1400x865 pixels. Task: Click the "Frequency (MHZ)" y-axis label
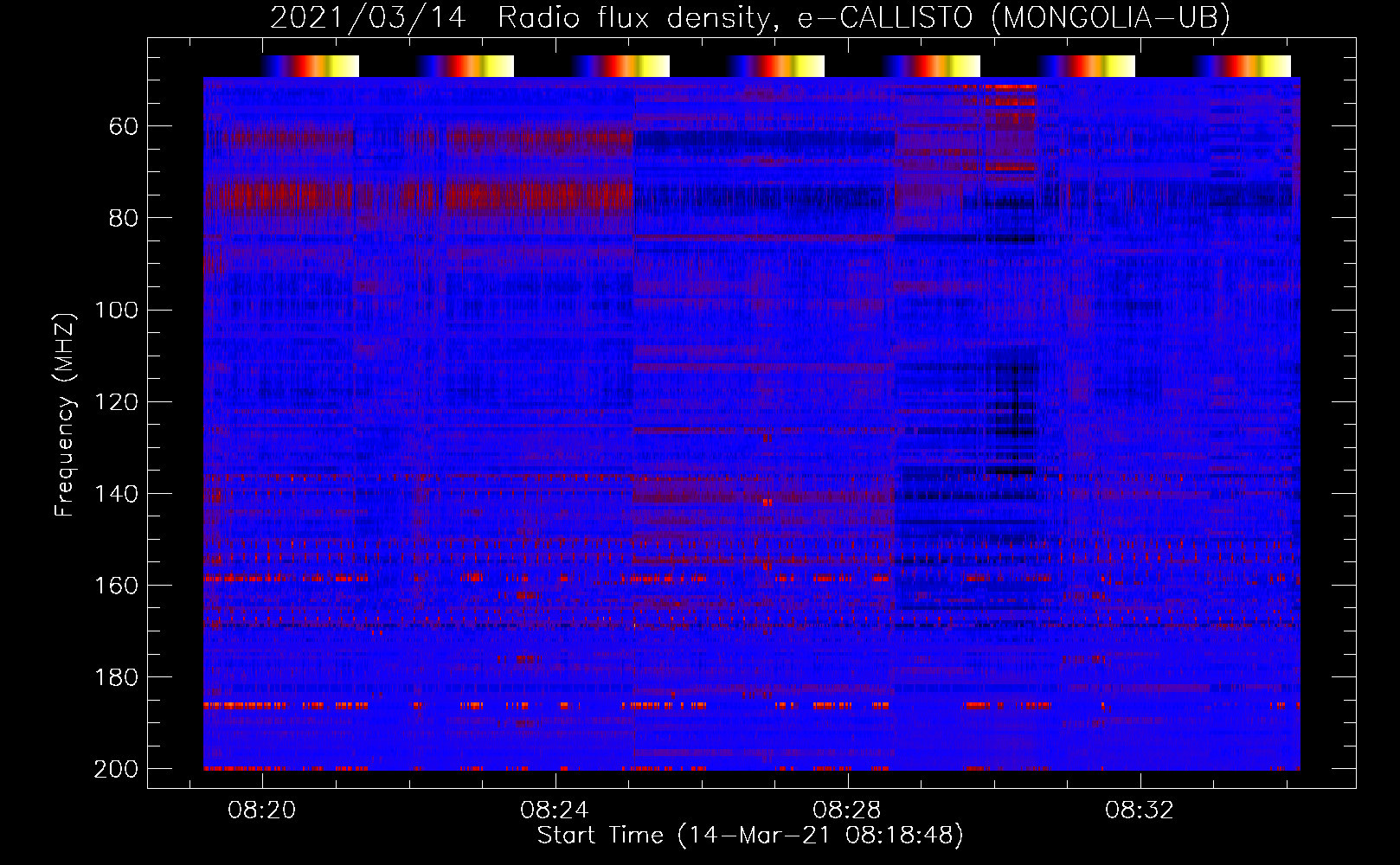[x=64, y=415]
